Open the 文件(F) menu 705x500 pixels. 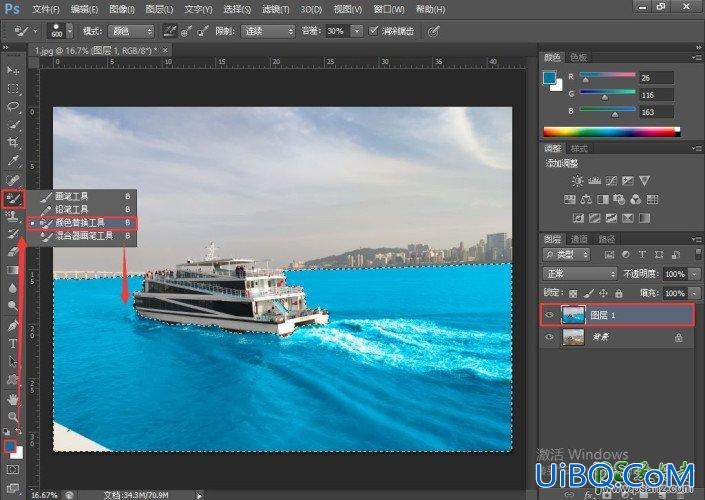pos(46,9)
